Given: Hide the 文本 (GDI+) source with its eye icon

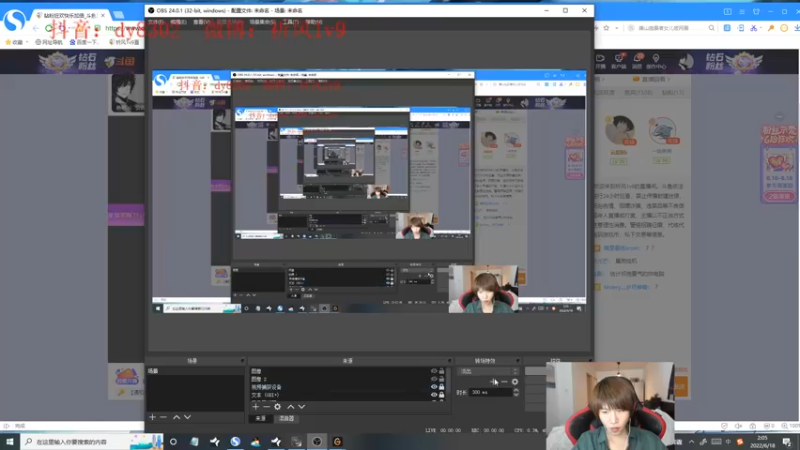Looking at the screenshot, I should [x=434, y=394].
